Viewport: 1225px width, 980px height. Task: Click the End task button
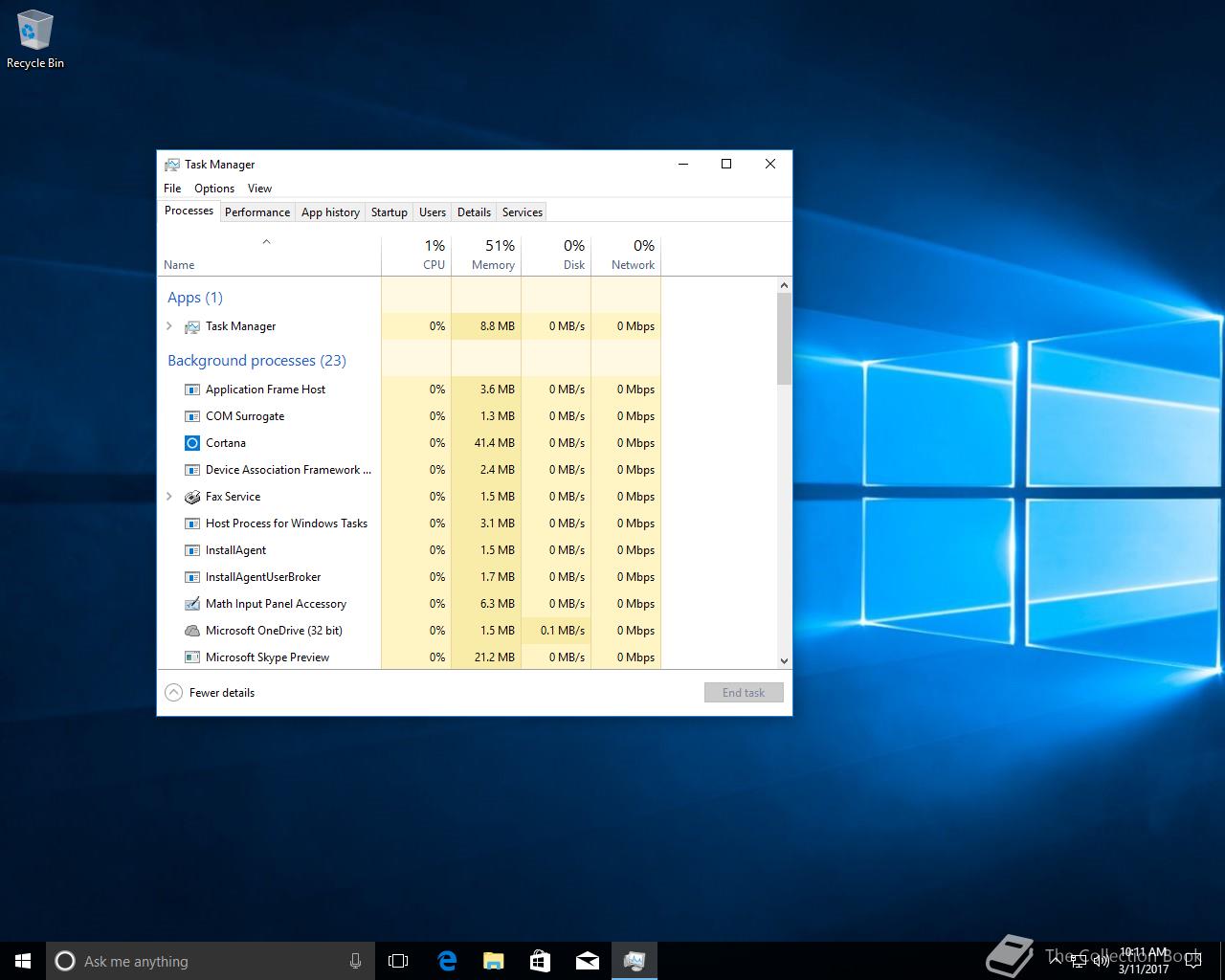[744, 693]
